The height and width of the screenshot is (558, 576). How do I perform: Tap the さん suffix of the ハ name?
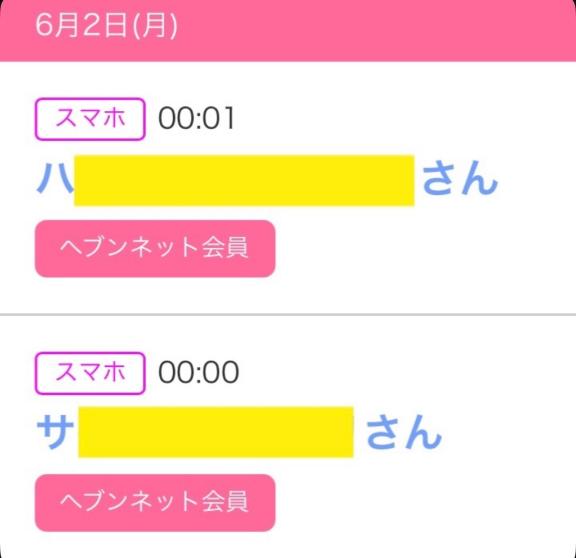[460, 179]
